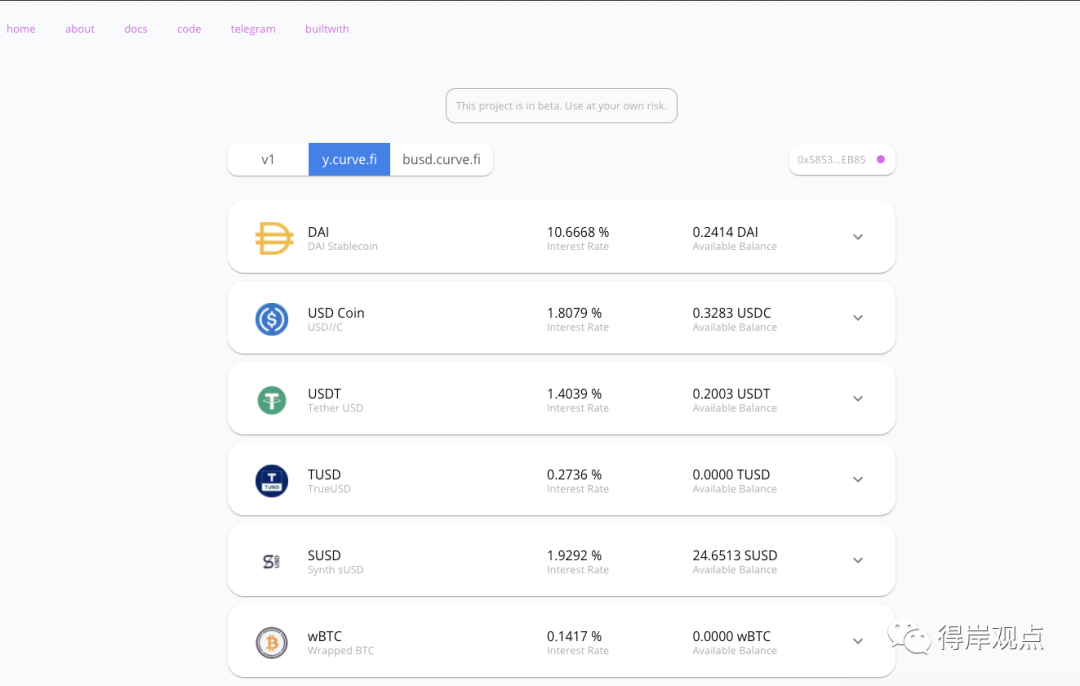Open the docs link
The height and width of the screenshot is (686, 1080).
pos(136,29)
